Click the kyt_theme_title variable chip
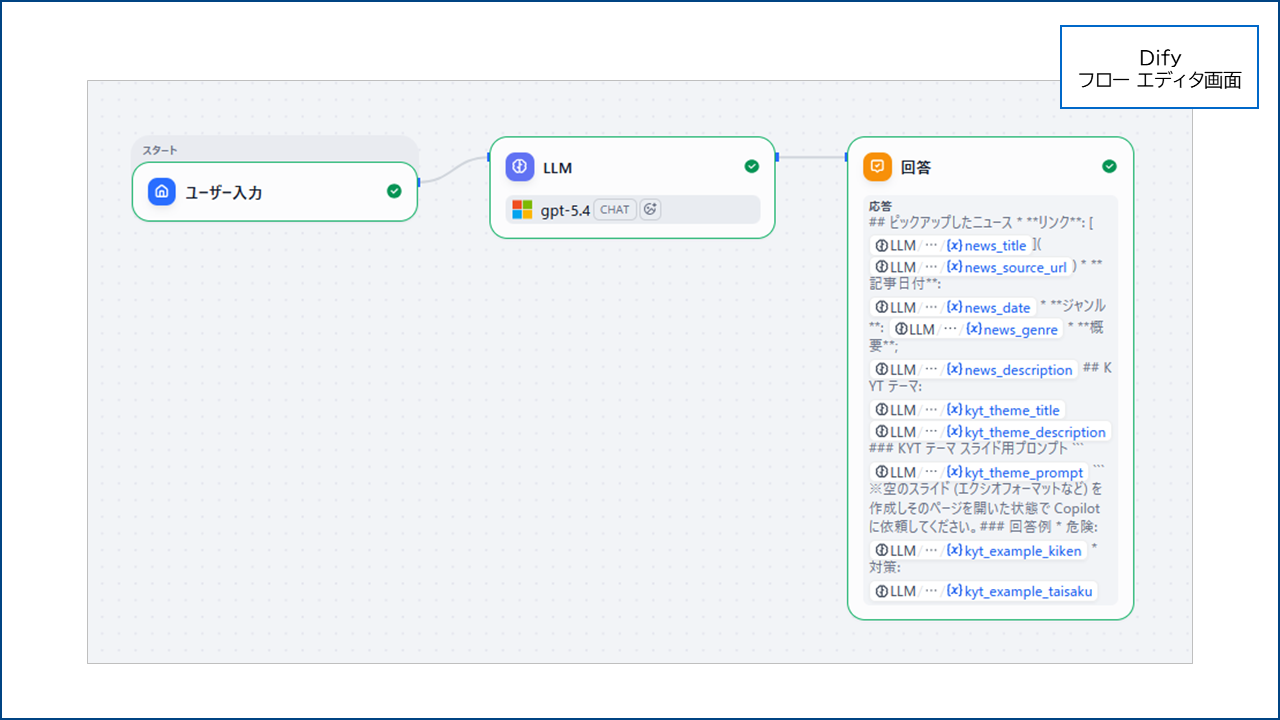Viewport: 1280px width, 720px height. point(968,410)
